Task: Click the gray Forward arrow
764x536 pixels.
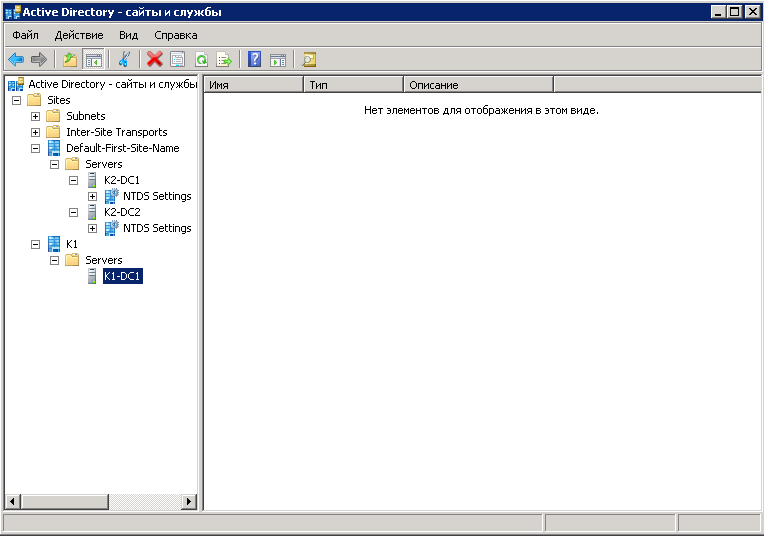Action: (38, 59)
